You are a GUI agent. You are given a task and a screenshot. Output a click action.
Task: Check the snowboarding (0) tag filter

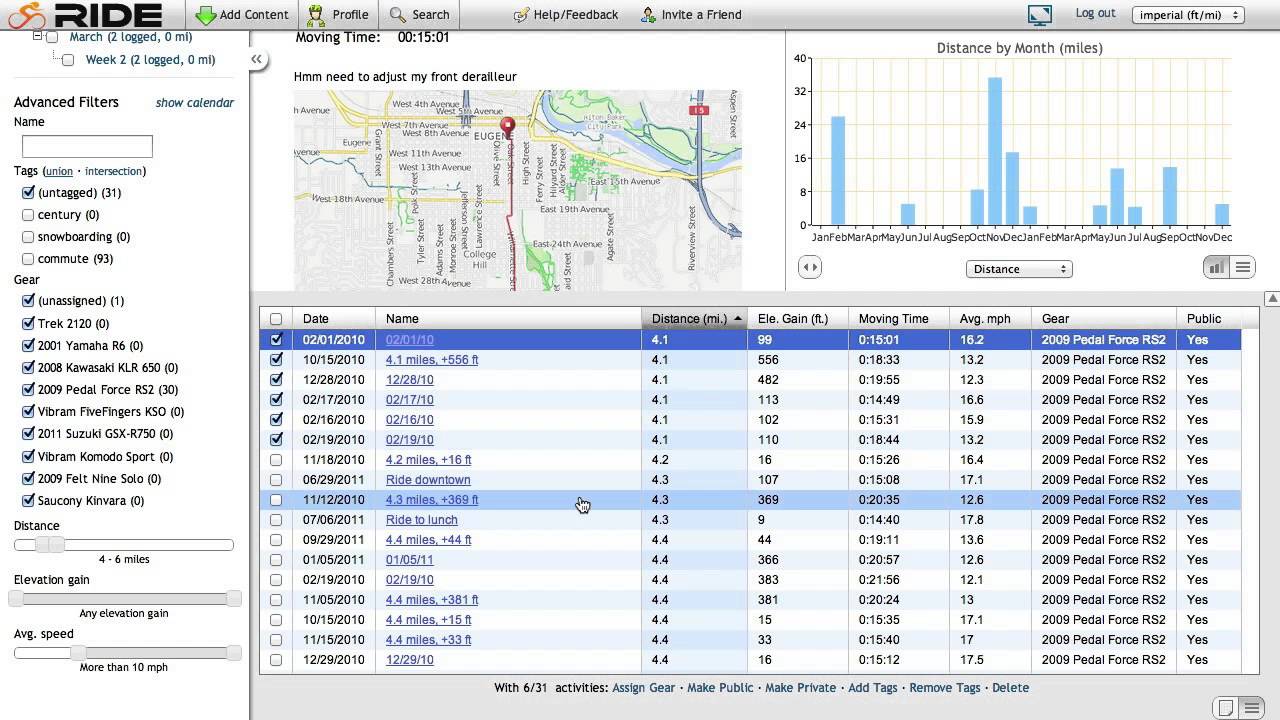(28, 237)
